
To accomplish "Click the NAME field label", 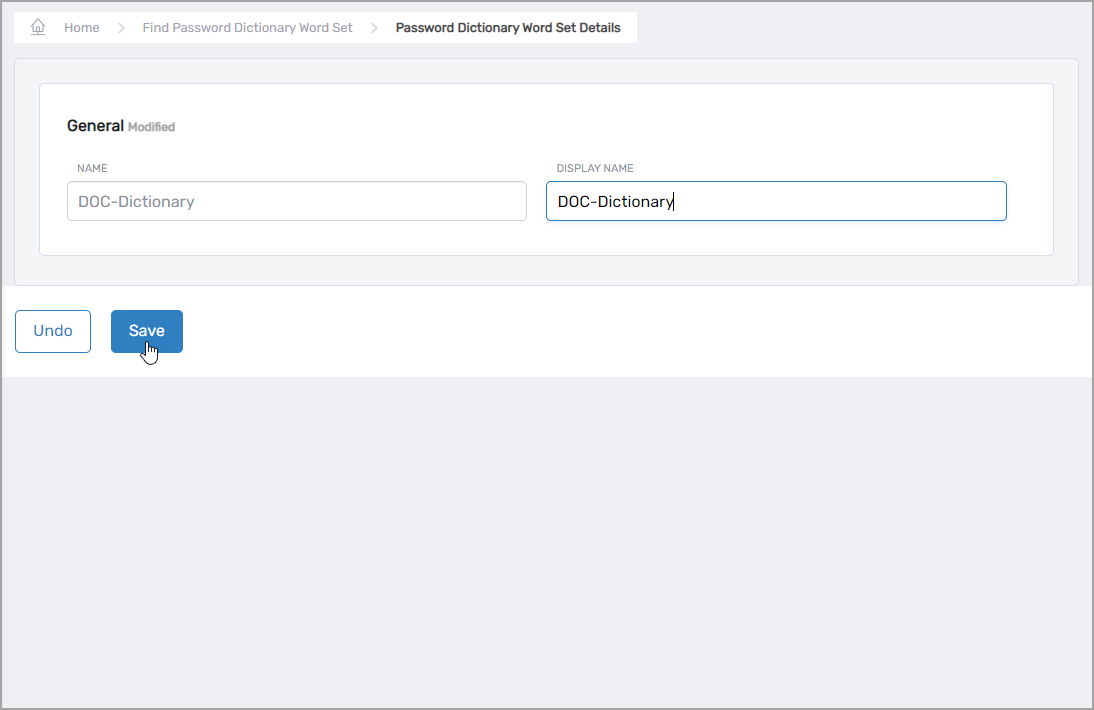I will (92, 168).
